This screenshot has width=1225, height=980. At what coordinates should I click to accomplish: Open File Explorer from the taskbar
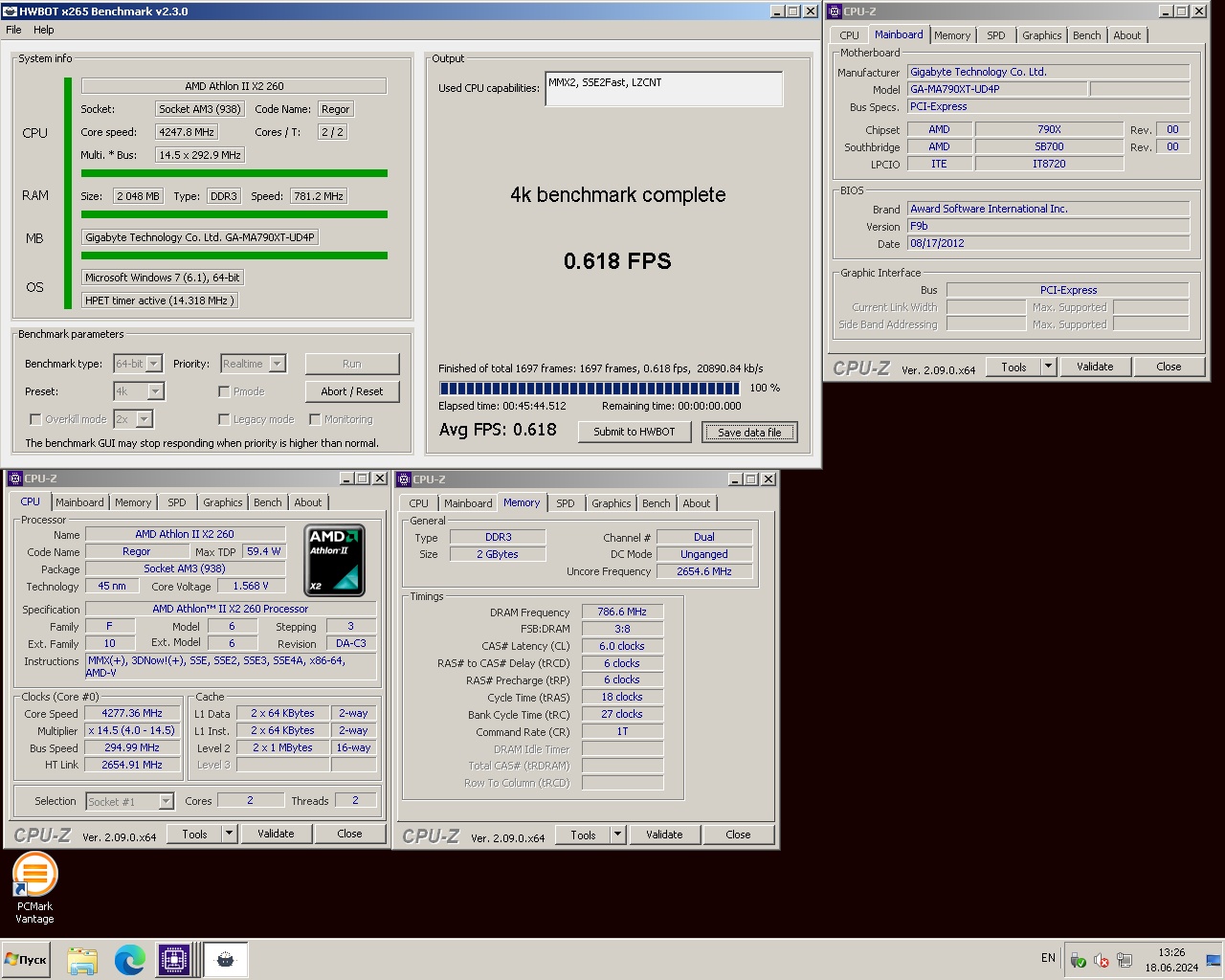coord(82,960)
